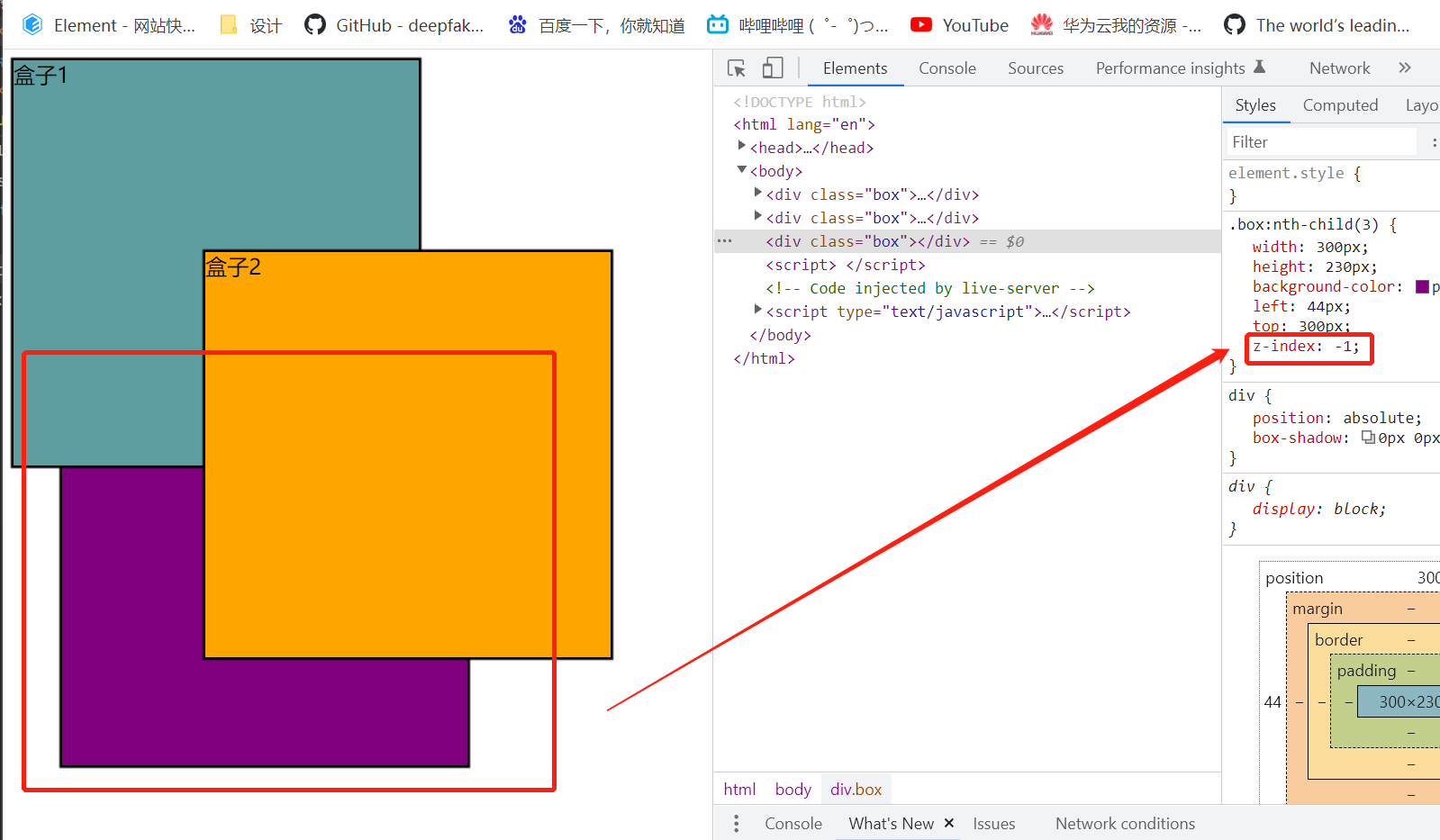Expand the first div class box node
The height and width of the screenshot is (840, 1440).
pyautogui.click(x=757, y=194)
